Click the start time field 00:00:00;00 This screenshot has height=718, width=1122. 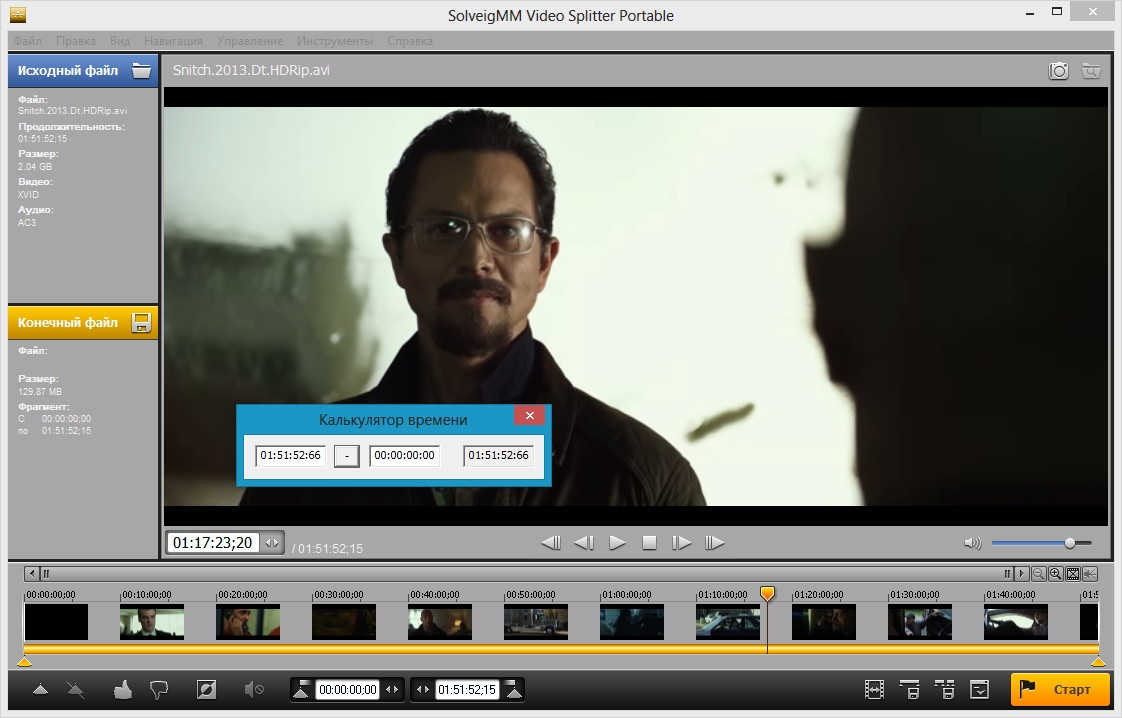click(348, 689)
